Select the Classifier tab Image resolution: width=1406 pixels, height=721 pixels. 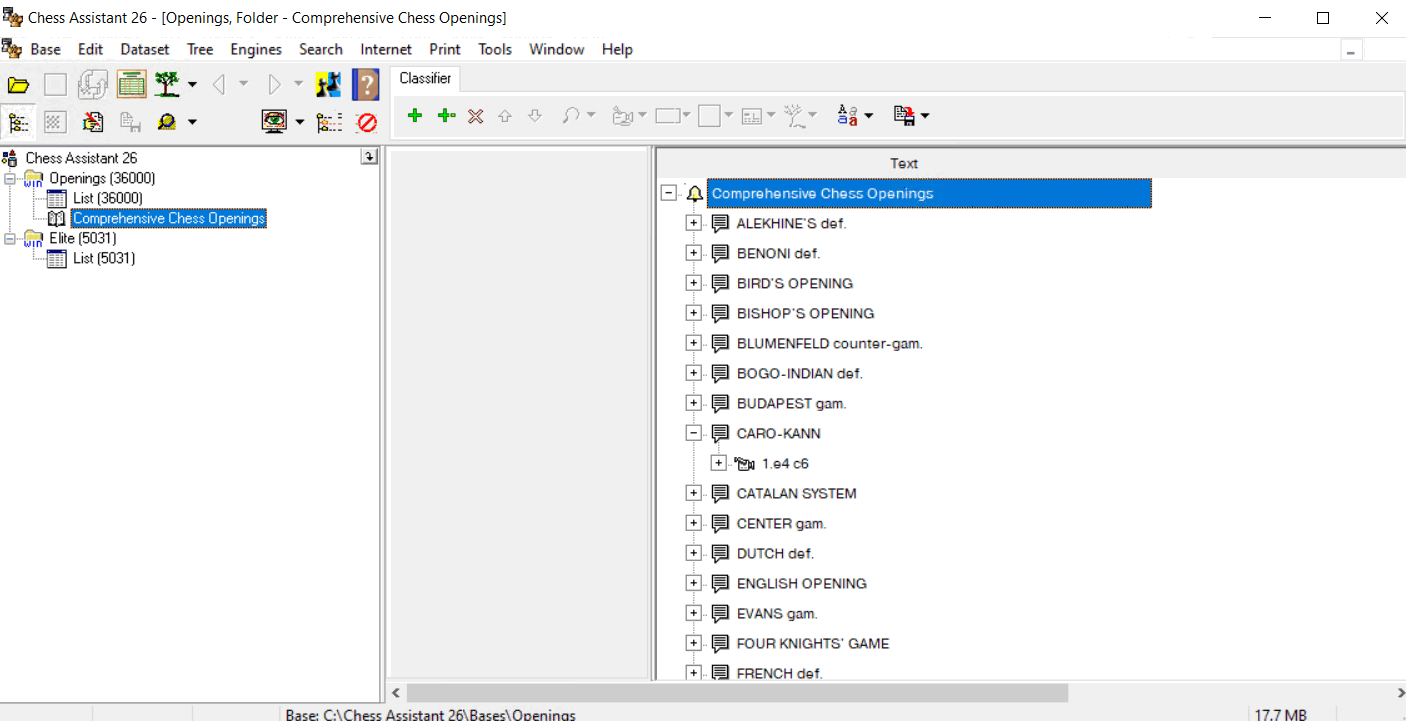(425, 78)
